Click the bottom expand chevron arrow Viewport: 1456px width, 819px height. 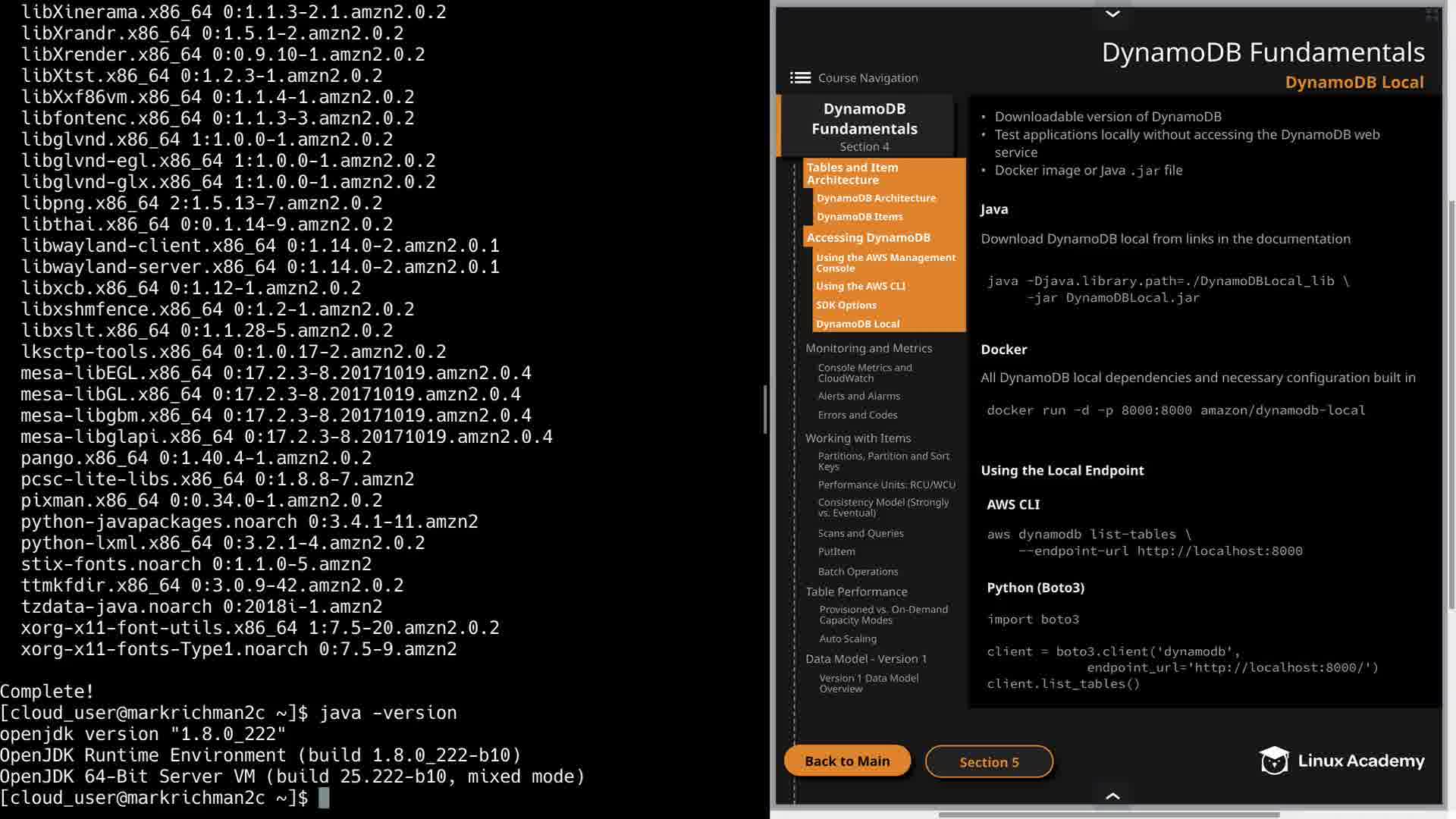point(1112,795)
